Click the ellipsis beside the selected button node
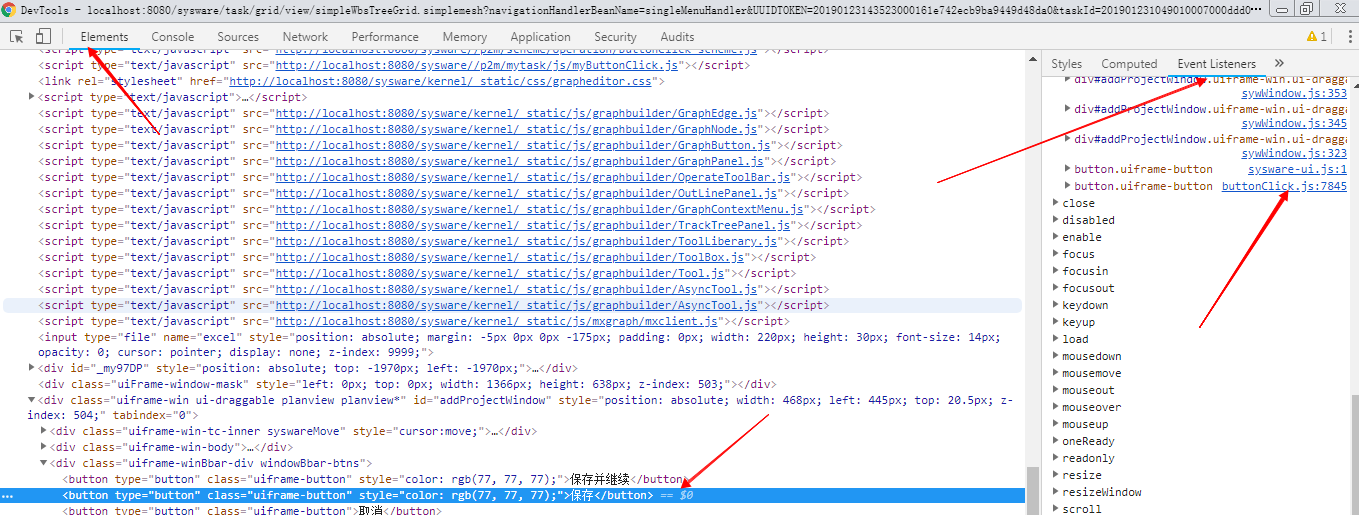The width and height of the screenshot is (1359, 515). 8,496
